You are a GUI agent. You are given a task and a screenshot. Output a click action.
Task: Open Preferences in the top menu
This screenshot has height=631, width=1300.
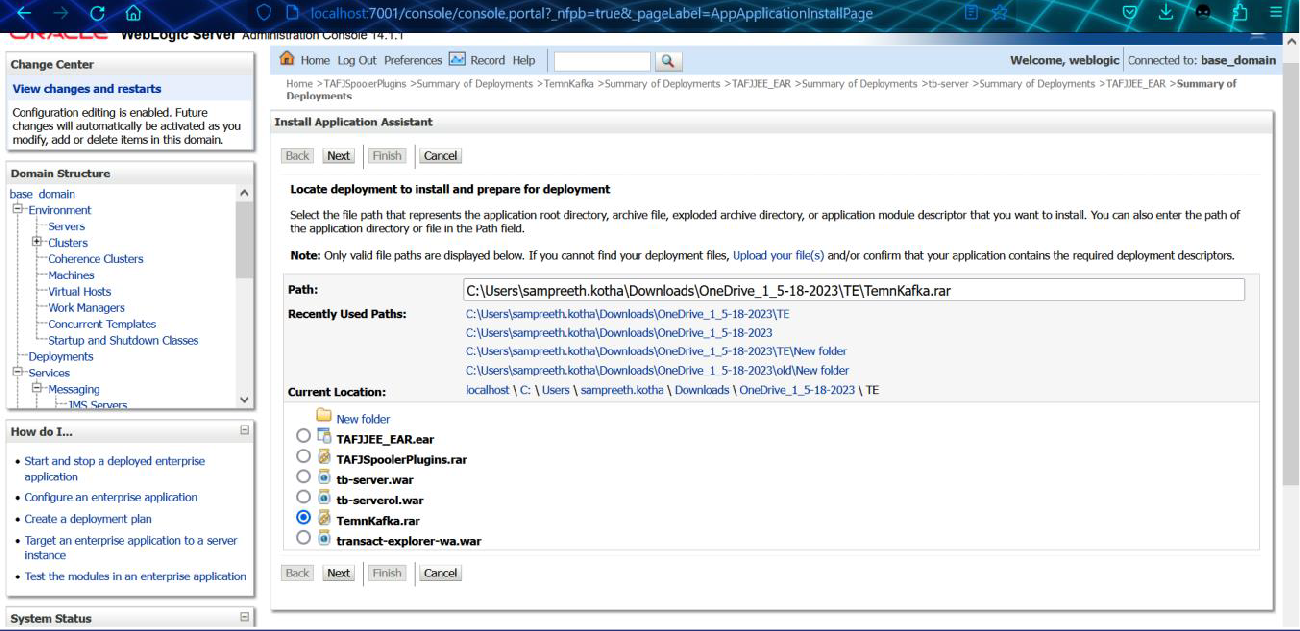tap(412, 60)
